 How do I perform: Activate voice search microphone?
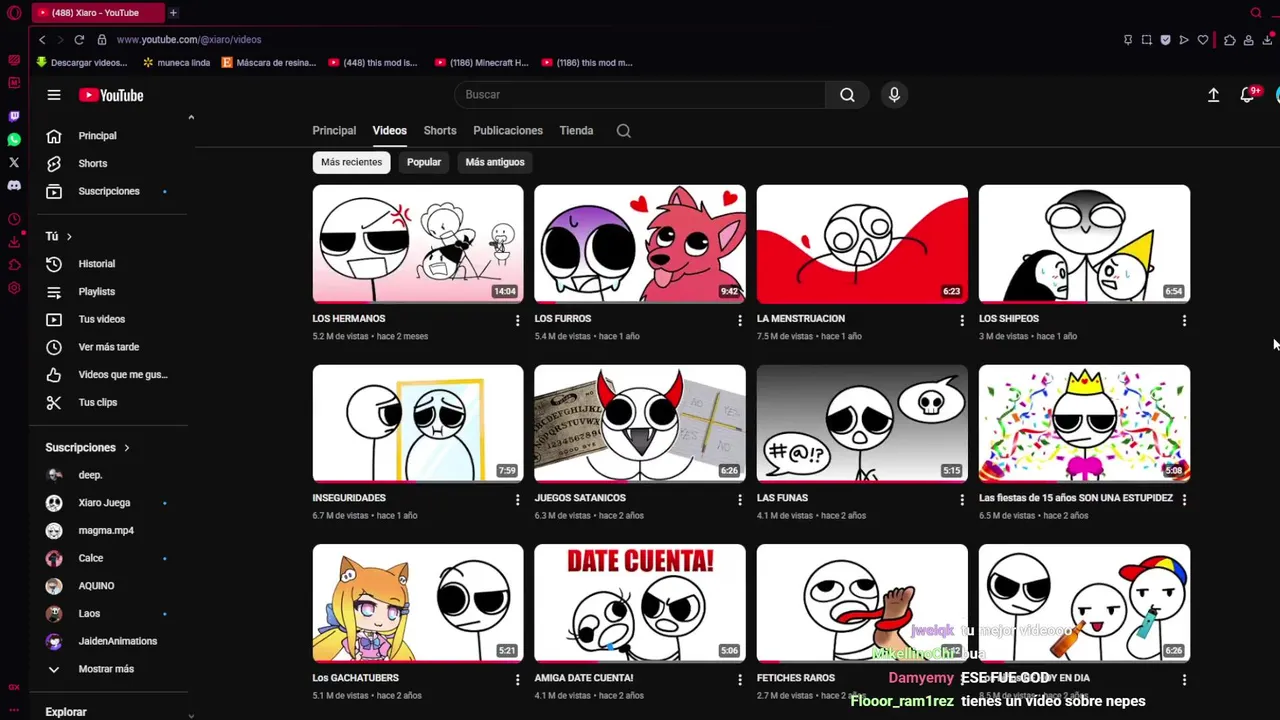click(x=894, y=95)
